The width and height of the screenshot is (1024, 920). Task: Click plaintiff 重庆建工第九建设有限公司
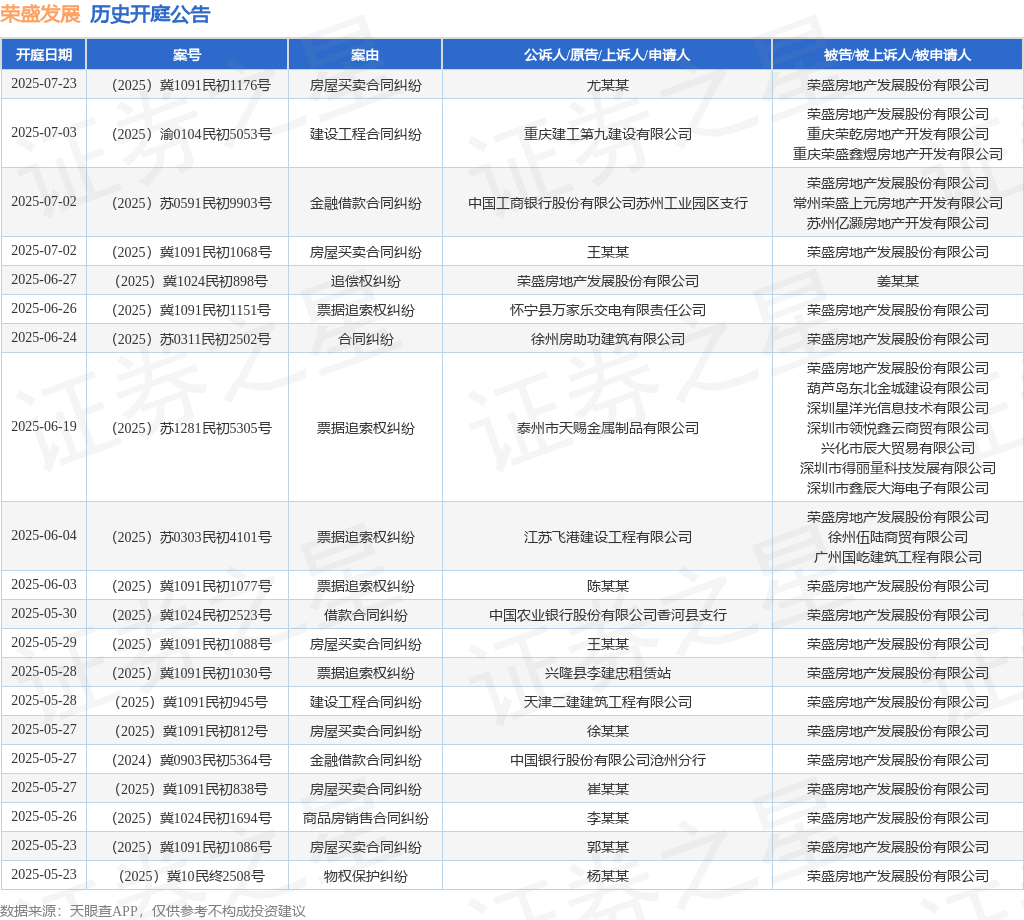pos(607,134)
